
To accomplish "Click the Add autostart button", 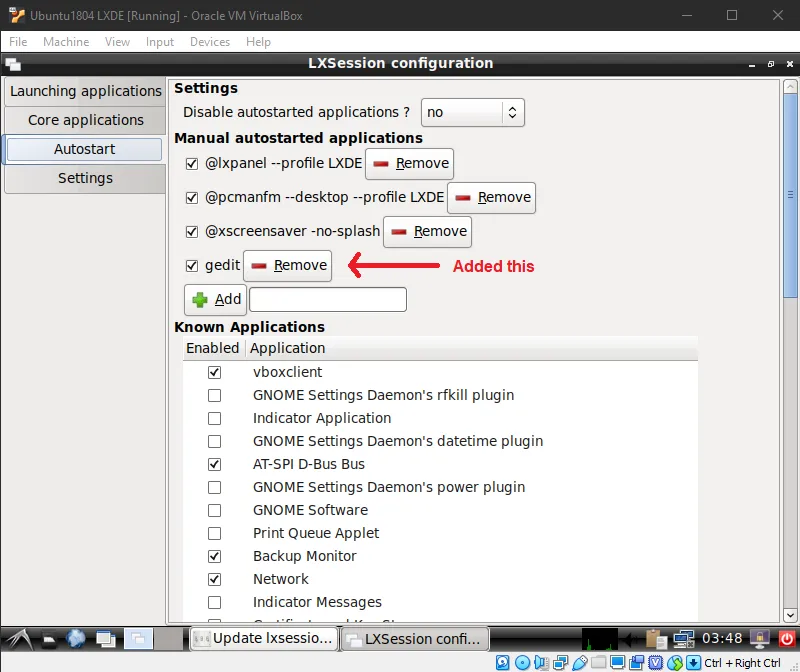I will pyautogui.click(x=215, y=300).
